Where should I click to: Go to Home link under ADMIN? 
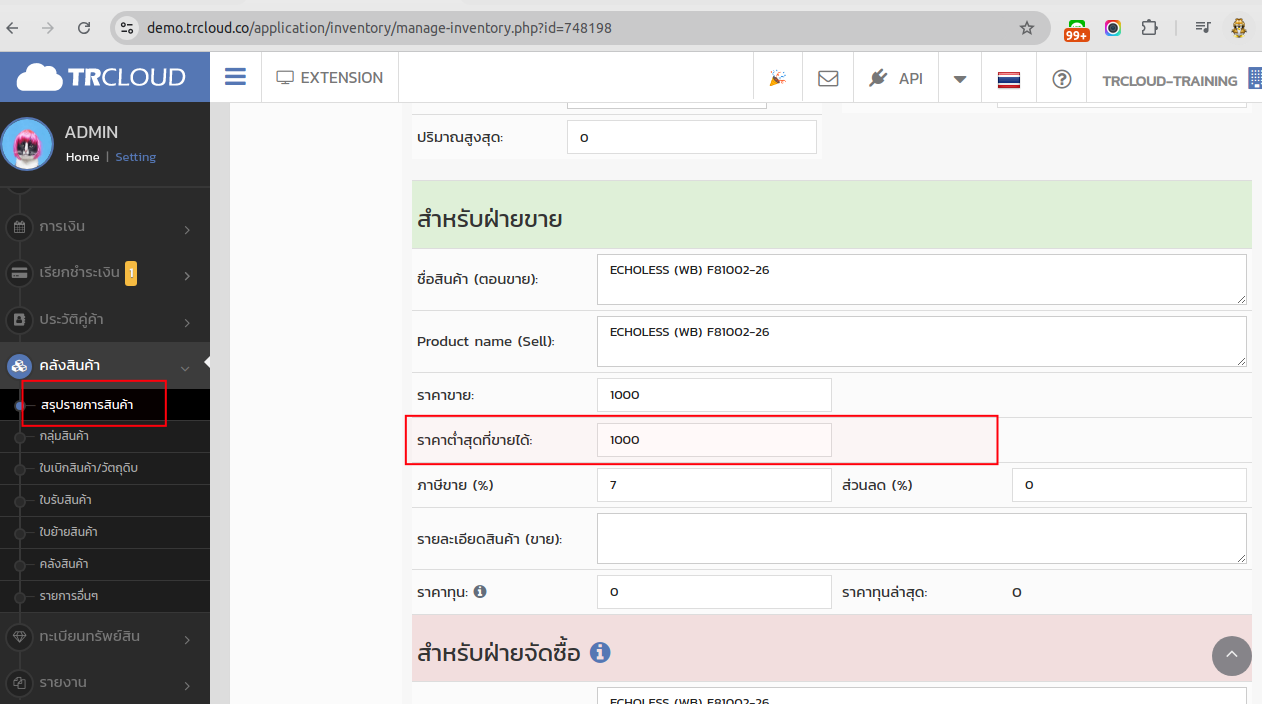pyautogui.click(x=83, y=157)
